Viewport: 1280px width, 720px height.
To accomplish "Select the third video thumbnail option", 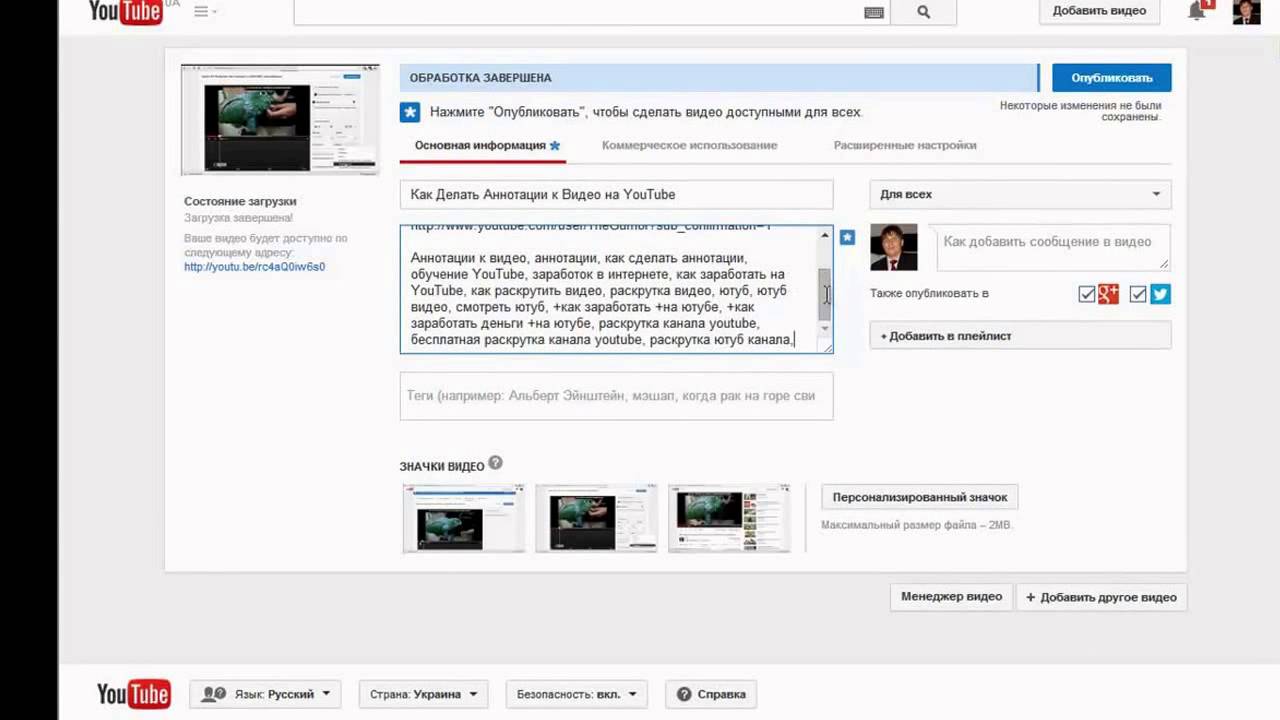I will [729, 518].
